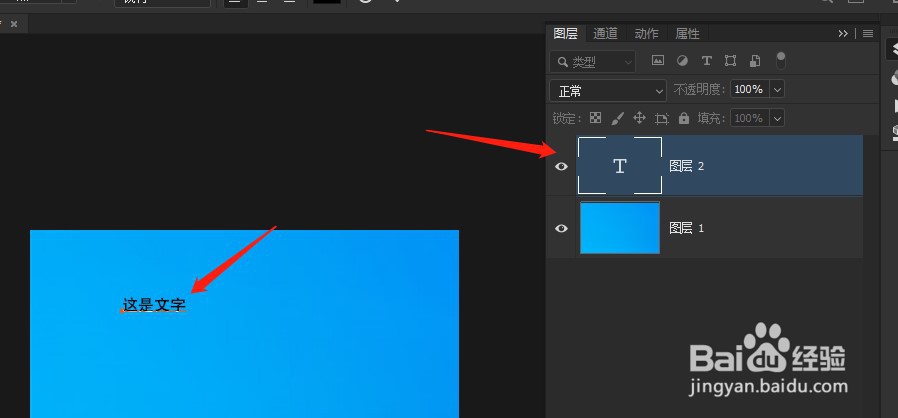Screen dimensions: 898x418
Task: Filter layers by pixel layer icon
Action: 658,61
